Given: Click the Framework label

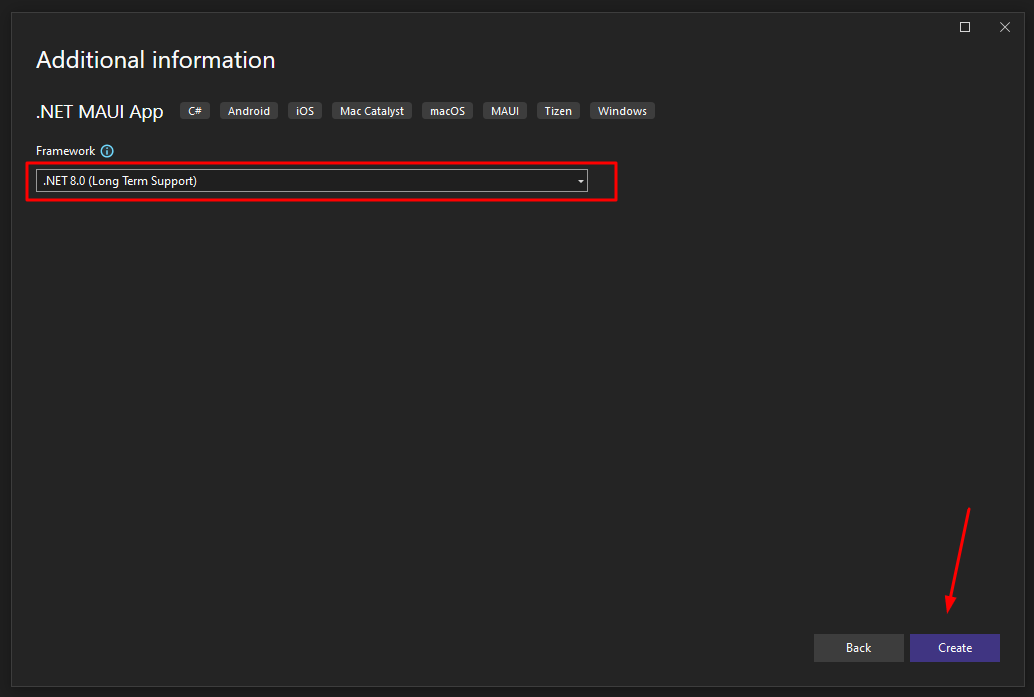Looking at the screenshot, I should [65, 151].
